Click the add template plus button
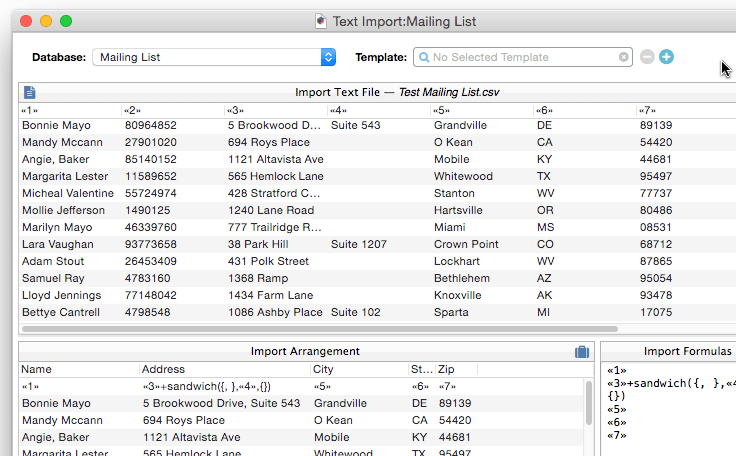Viewport: 736px width, 456px height. pos(666,57)
